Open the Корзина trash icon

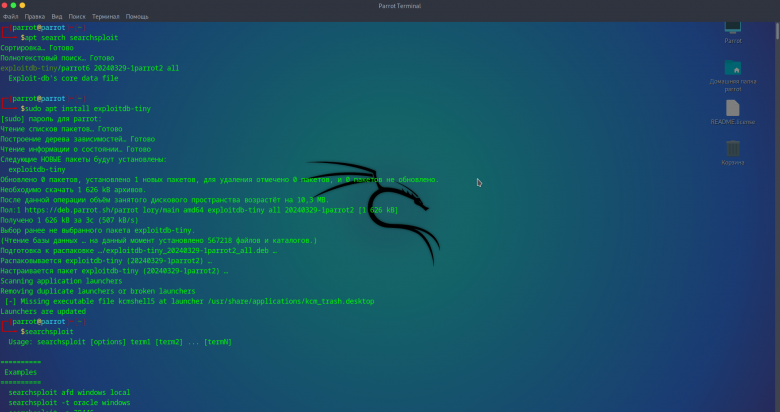733,152
